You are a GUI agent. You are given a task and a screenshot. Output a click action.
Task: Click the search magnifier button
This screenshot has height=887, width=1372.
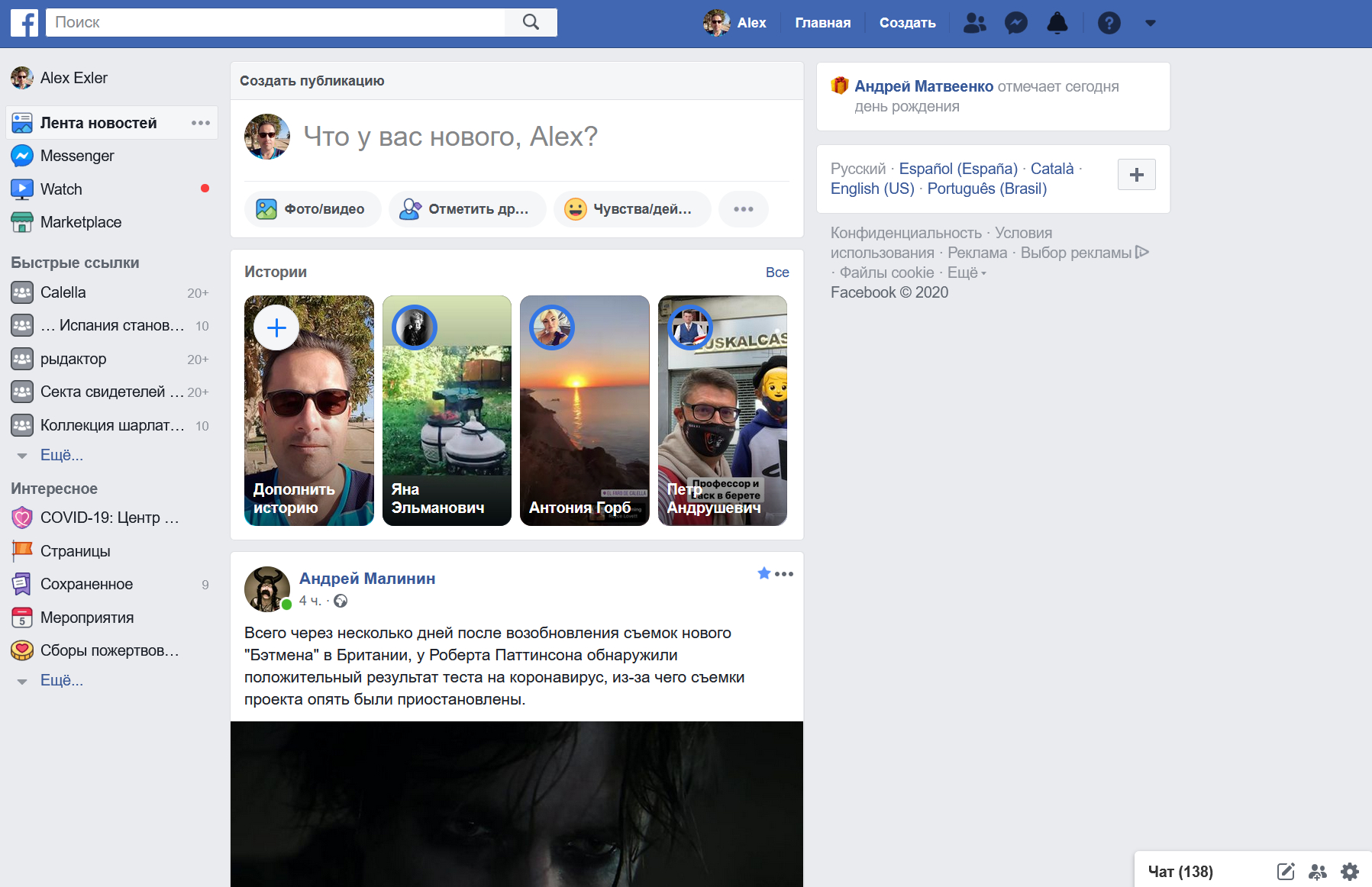coord(531,23)
